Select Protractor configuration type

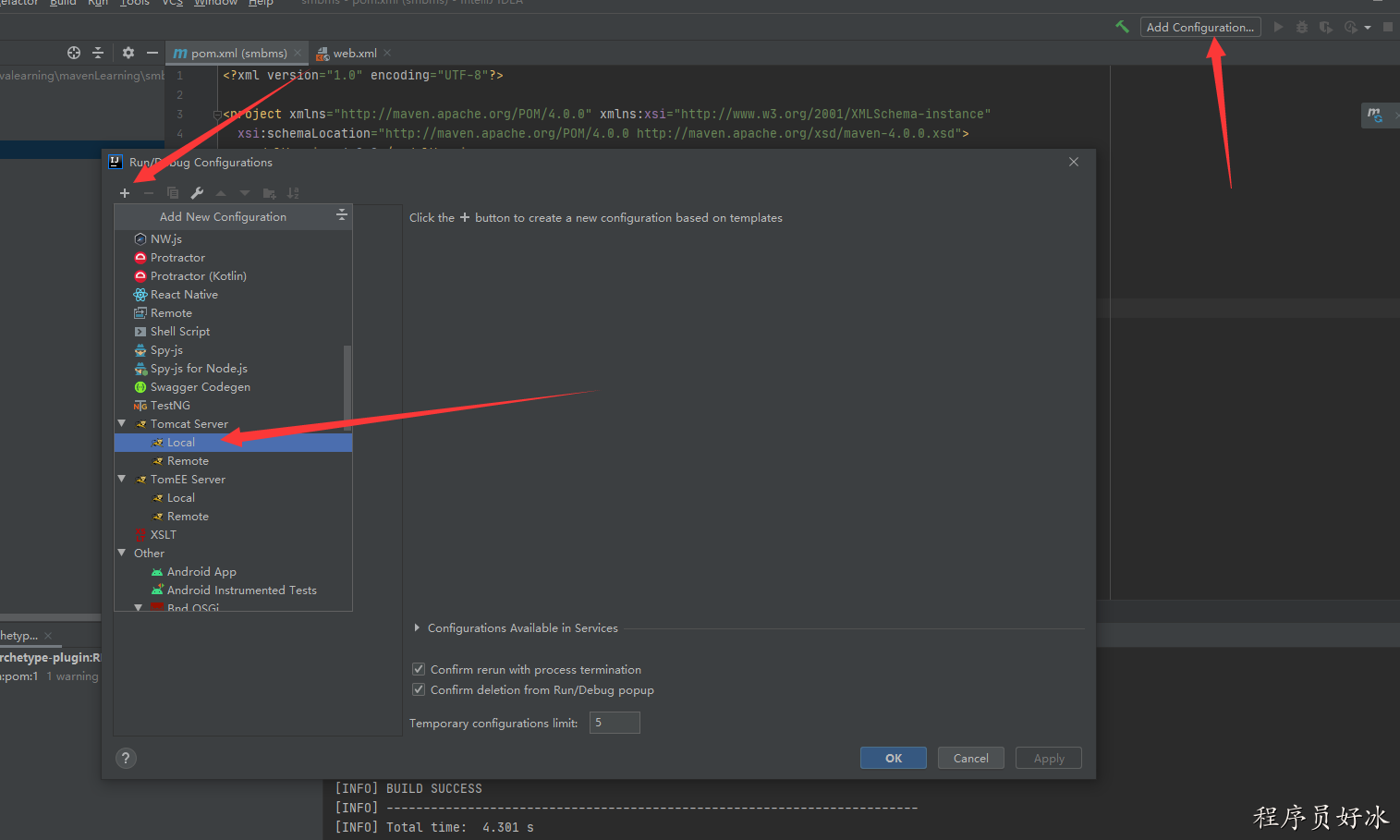point(233,257)
